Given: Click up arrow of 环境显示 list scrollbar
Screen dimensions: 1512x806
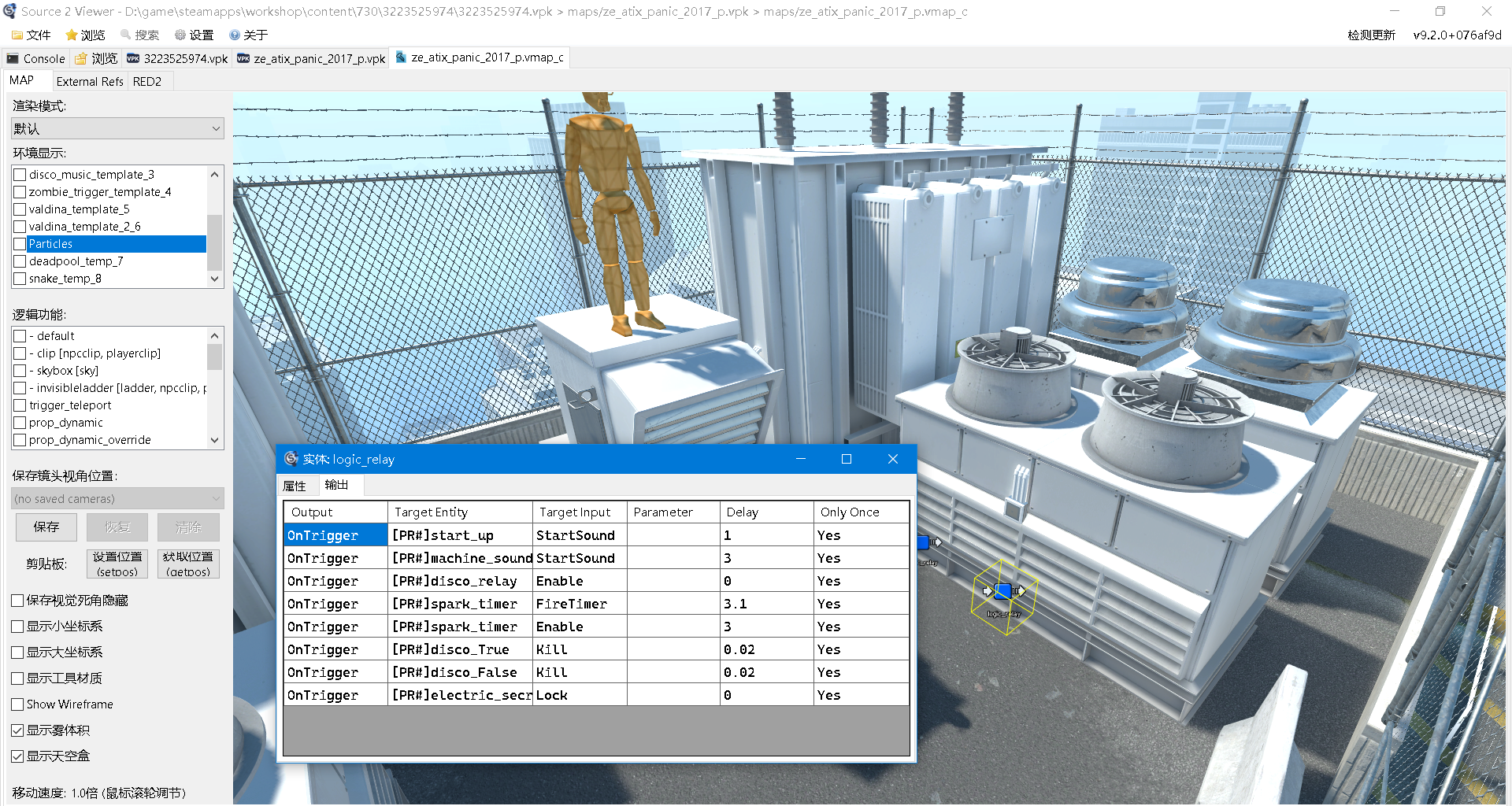Looking at the screenshot, I should coord(214,174).
